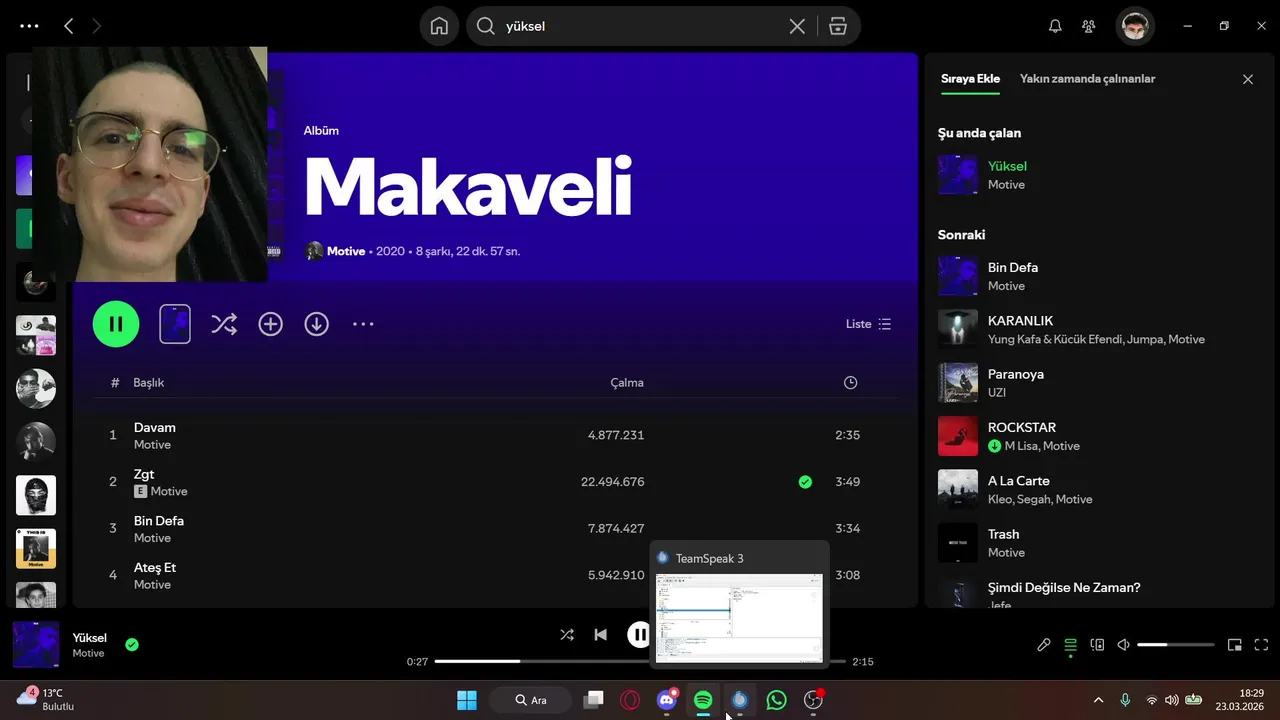
Task: Open the notifications bell
Action: click(1055, 26)
